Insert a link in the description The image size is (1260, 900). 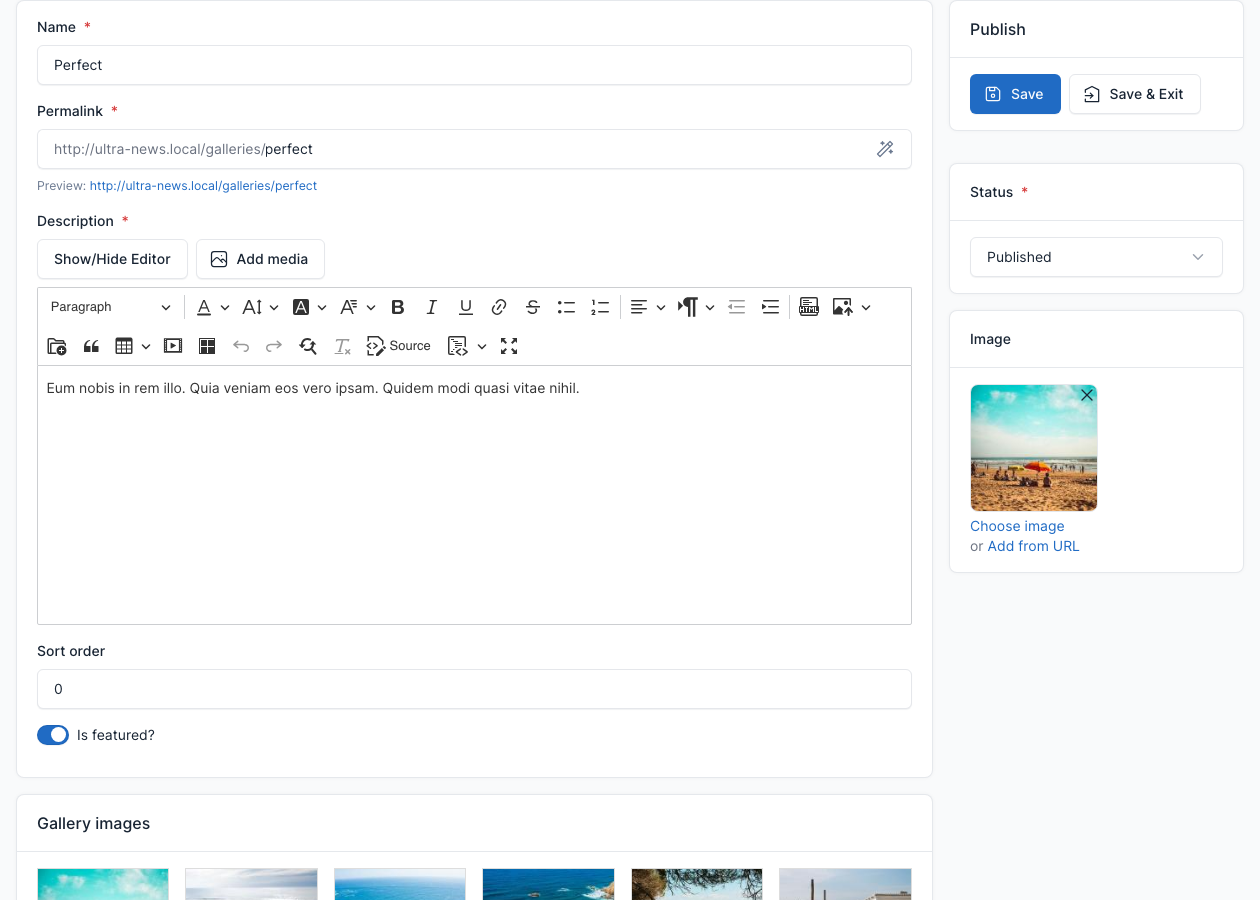(499, 307)
